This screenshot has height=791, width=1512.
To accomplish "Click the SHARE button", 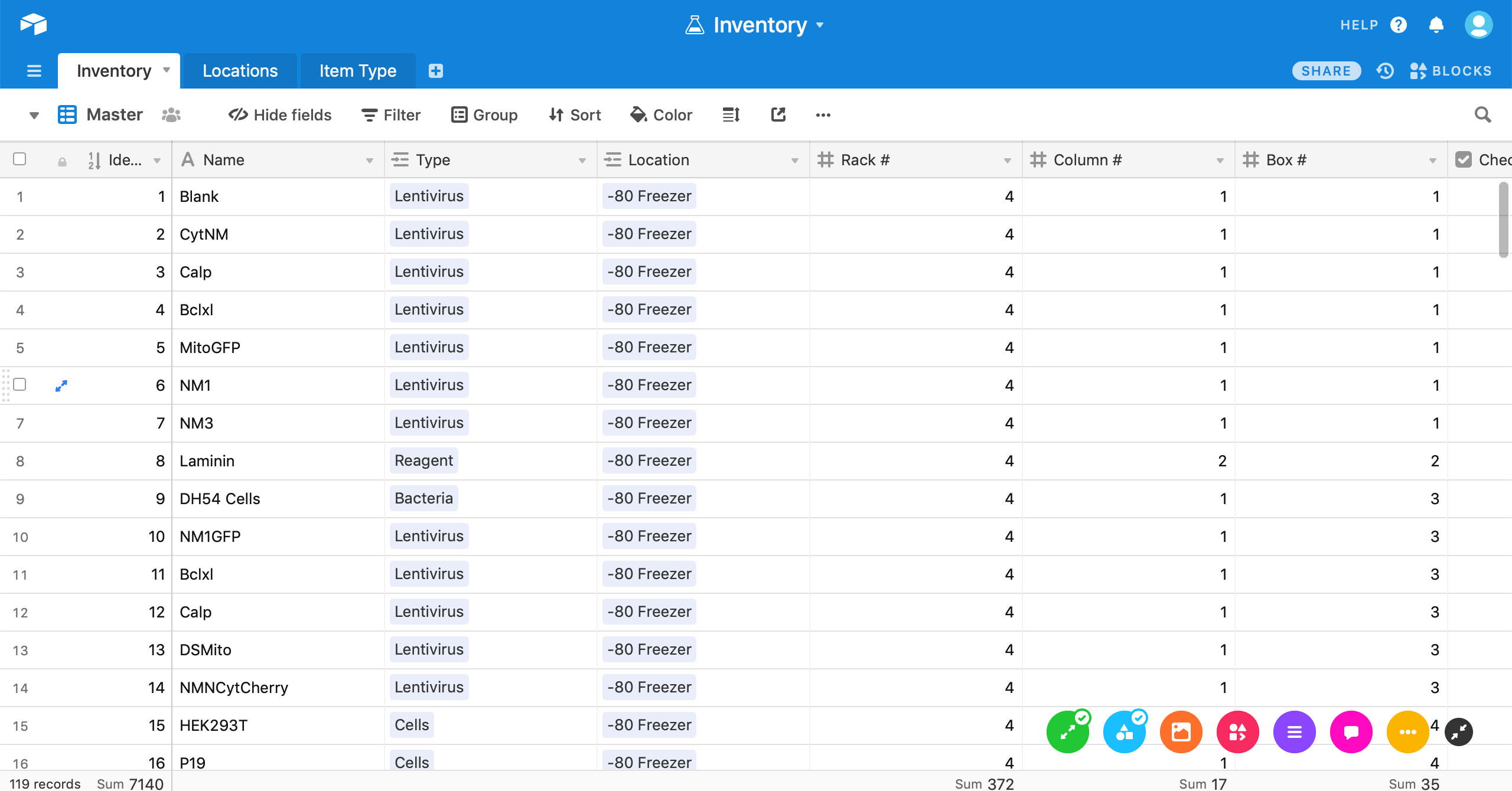I will click(1326, 71).
